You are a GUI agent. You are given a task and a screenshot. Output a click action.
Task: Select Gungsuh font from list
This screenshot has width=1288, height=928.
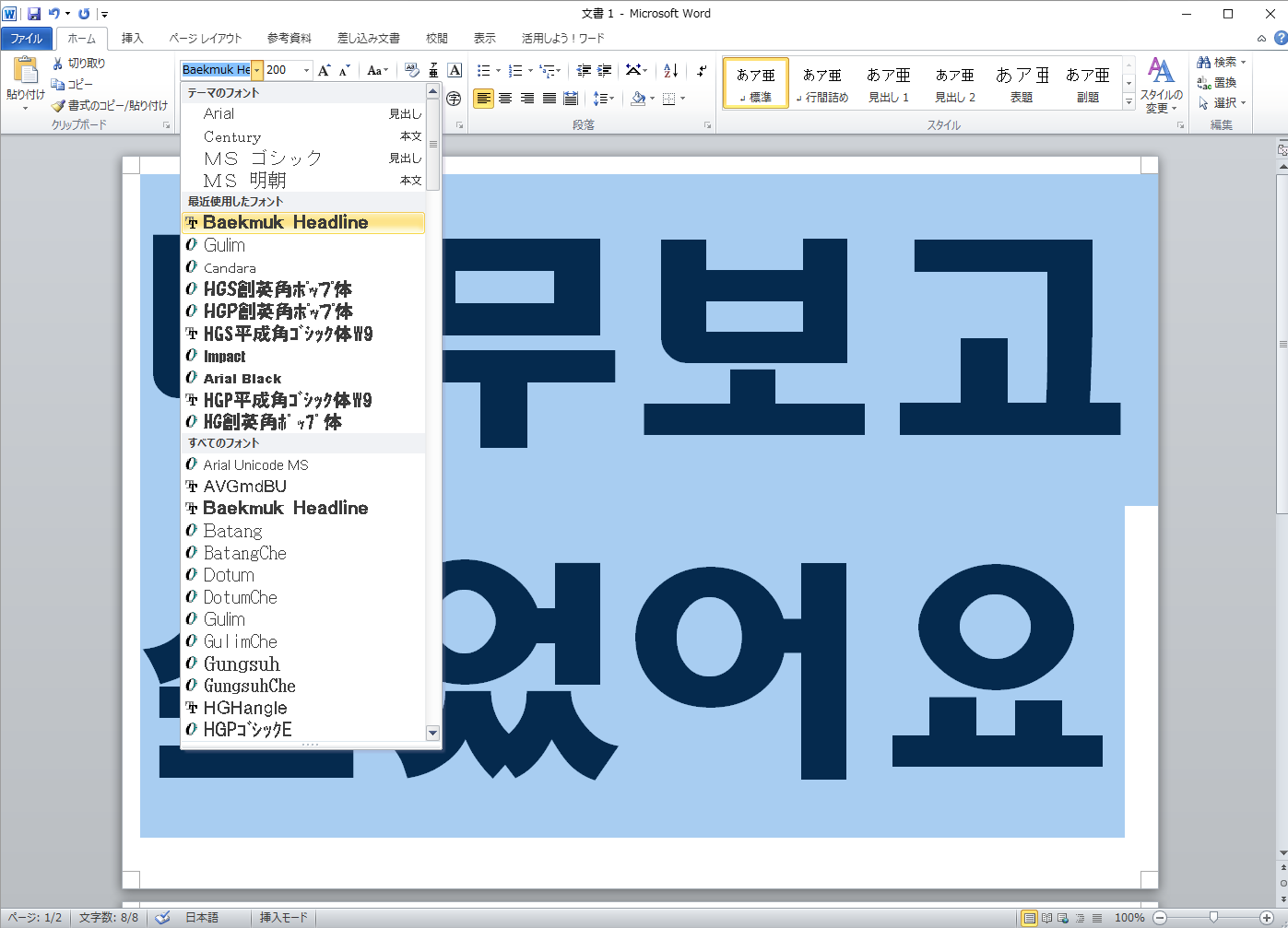click(x=303, y=664)
